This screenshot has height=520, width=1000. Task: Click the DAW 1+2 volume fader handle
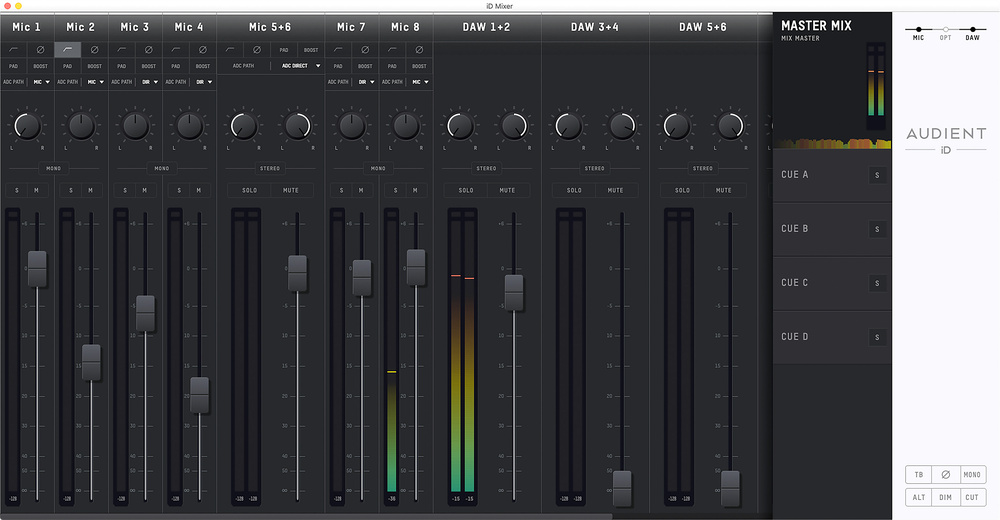[x=514, y=292]
